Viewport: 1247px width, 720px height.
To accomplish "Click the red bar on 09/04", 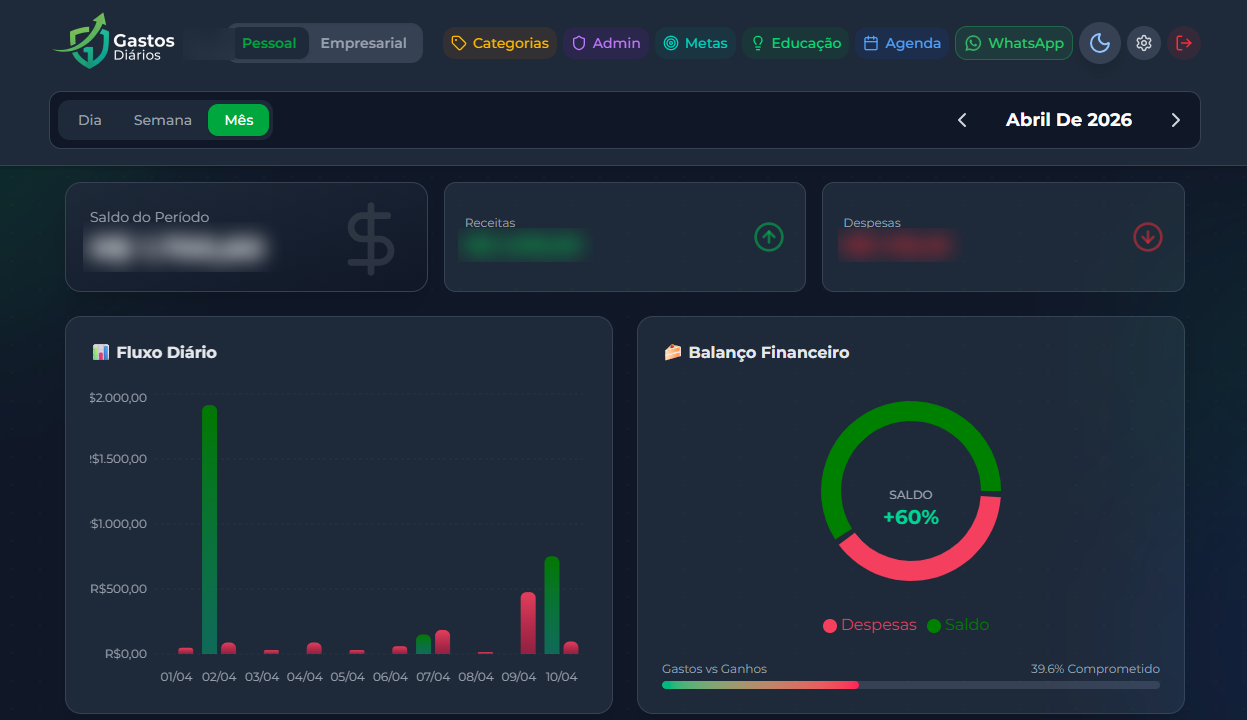I will [x=528, y=623].
